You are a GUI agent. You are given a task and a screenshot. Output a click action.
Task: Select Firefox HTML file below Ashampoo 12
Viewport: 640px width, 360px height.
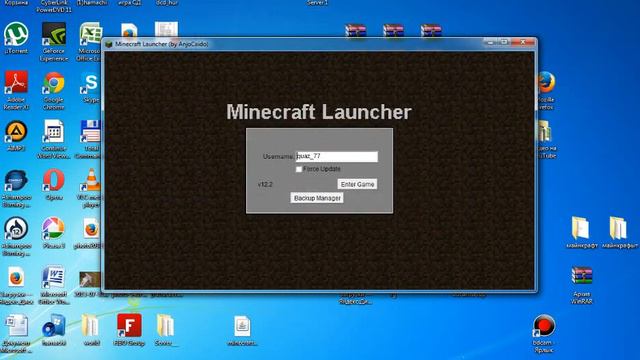pyautogui.click(x=16, y=278)
